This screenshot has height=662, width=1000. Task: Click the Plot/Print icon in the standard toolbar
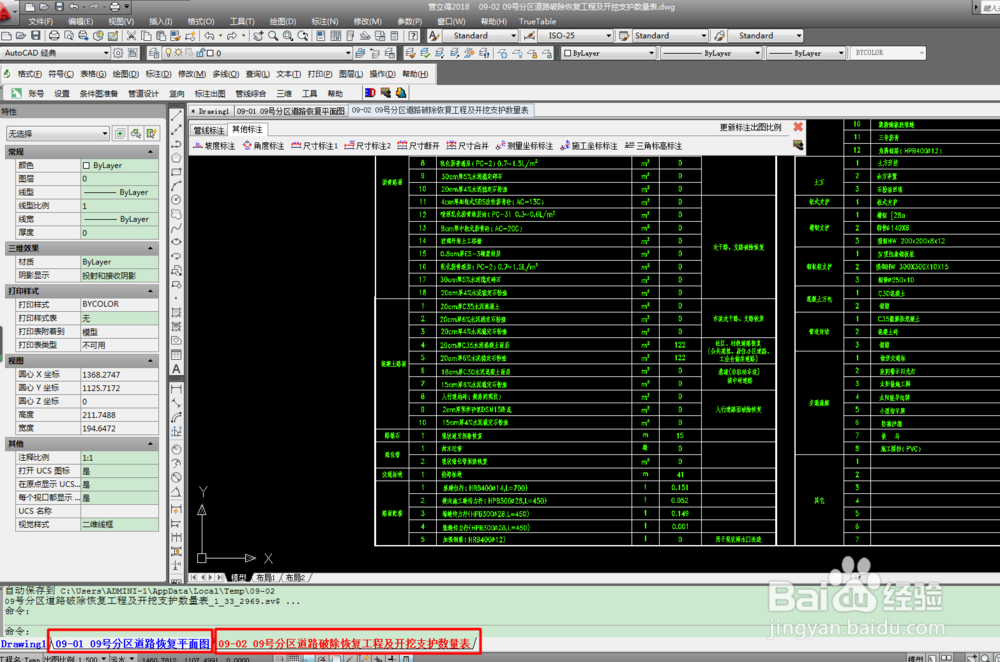54,36
